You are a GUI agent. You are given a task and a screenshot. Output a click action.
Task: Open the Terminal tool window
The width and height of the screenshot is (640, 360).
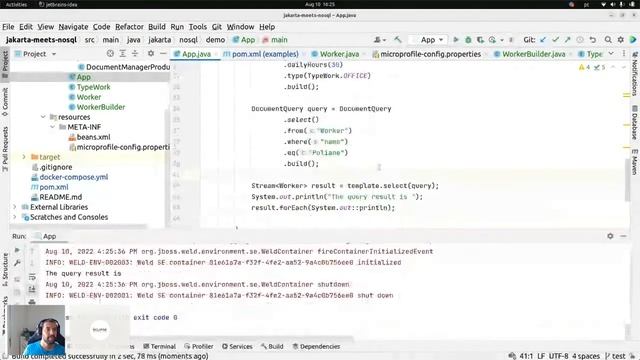pyautogui.click(x=160, y=347)
